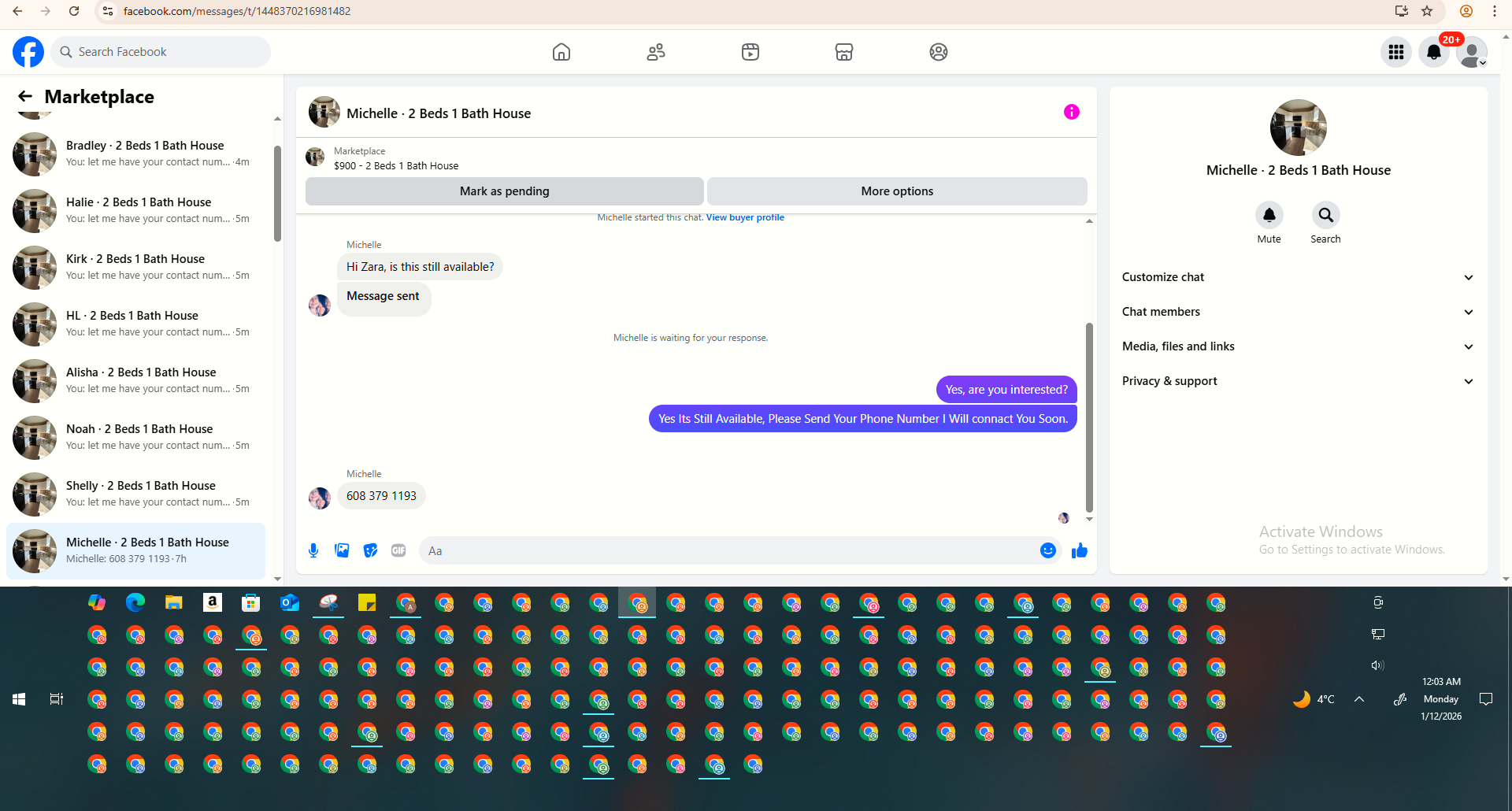This screenshot has width=1512, height=811.
Task: Expand the Customize chat section
Action: point(1299,277)
